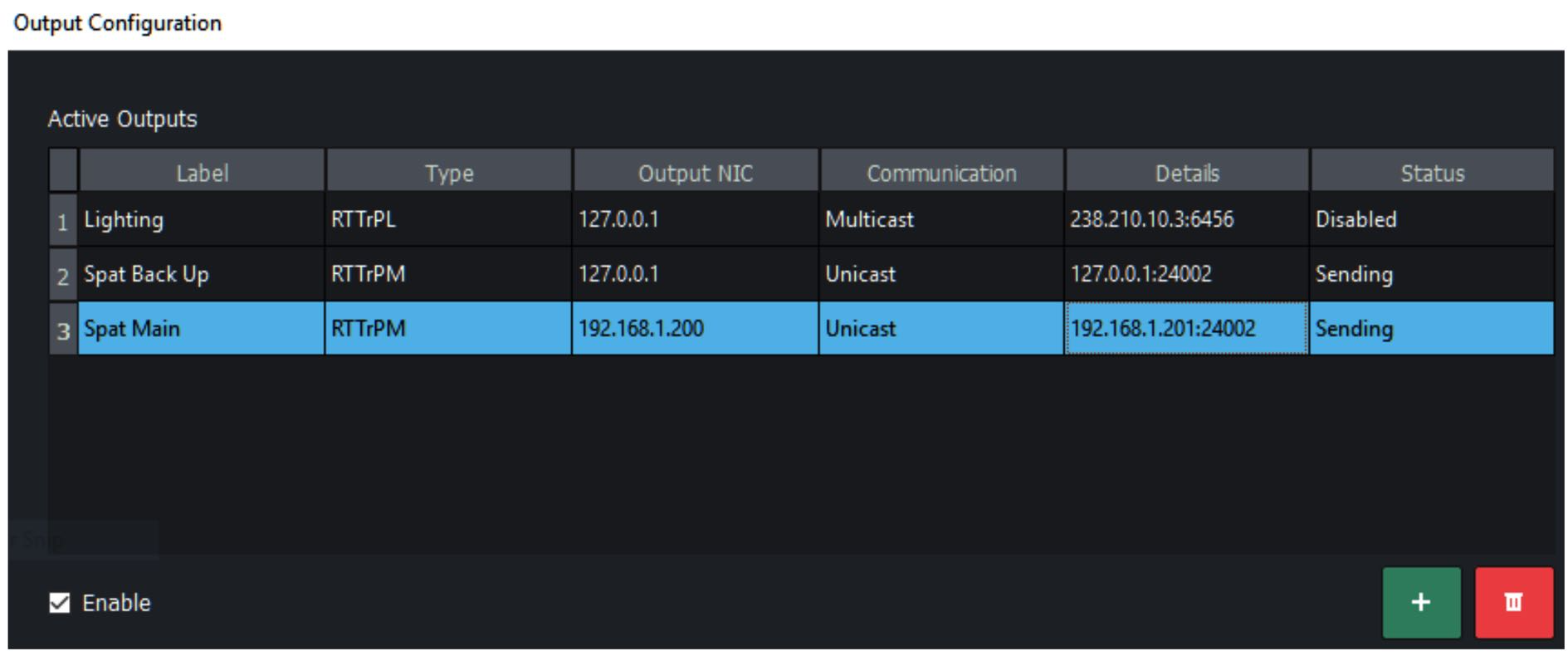Screen dimensions: 1568x656
Task: Sort by Output NIC column header
Action: 696,173
